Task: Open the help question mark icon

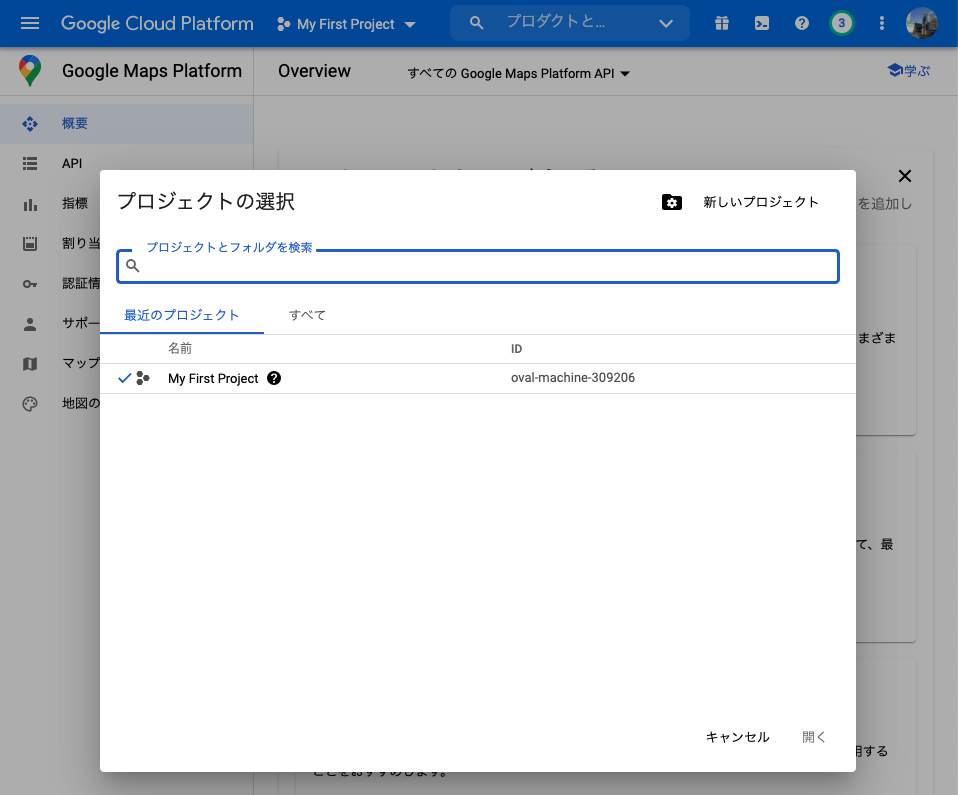Action: coord(801,22)
